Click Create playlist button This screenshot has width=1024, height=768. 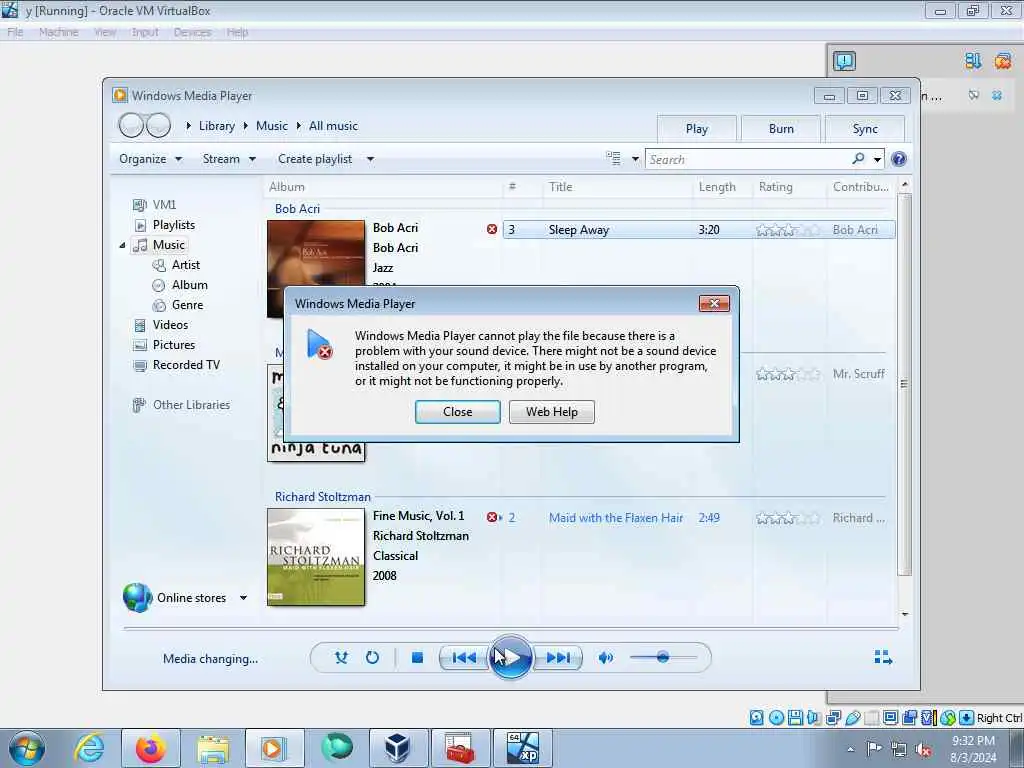[315, 159]
